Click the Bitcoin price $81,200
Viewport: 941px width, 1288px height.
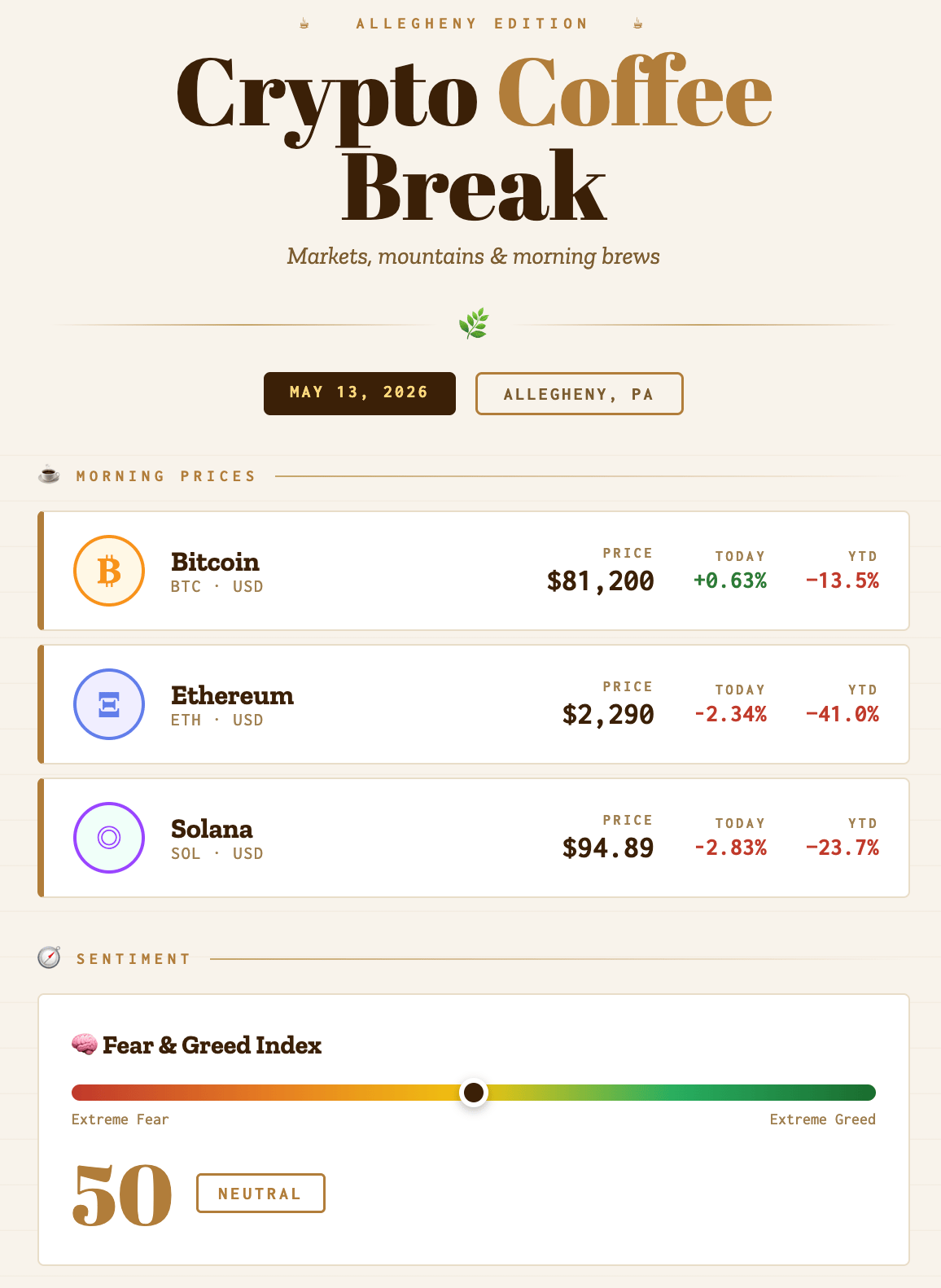[x=601, y=581]
